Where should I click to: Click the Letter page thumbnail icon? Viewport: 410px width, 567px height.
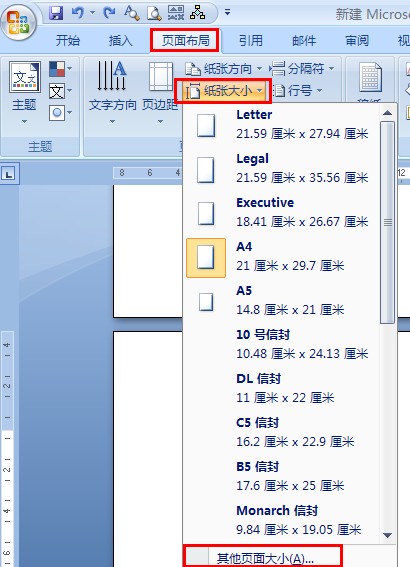coord(206,125)
